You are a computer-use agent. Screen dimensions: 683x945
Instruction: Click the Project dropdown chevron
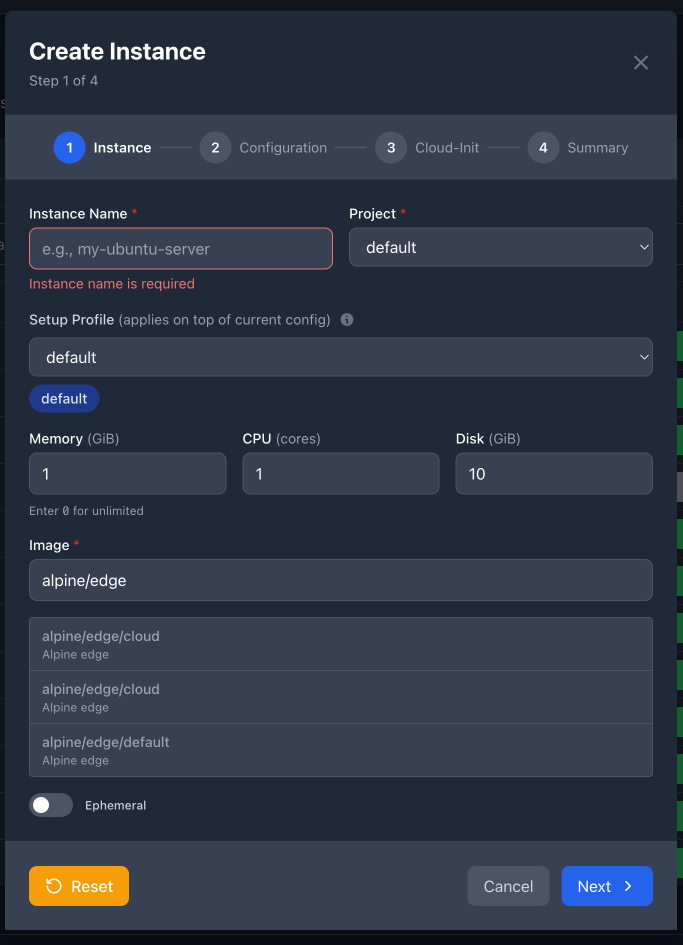click(641, 248)
